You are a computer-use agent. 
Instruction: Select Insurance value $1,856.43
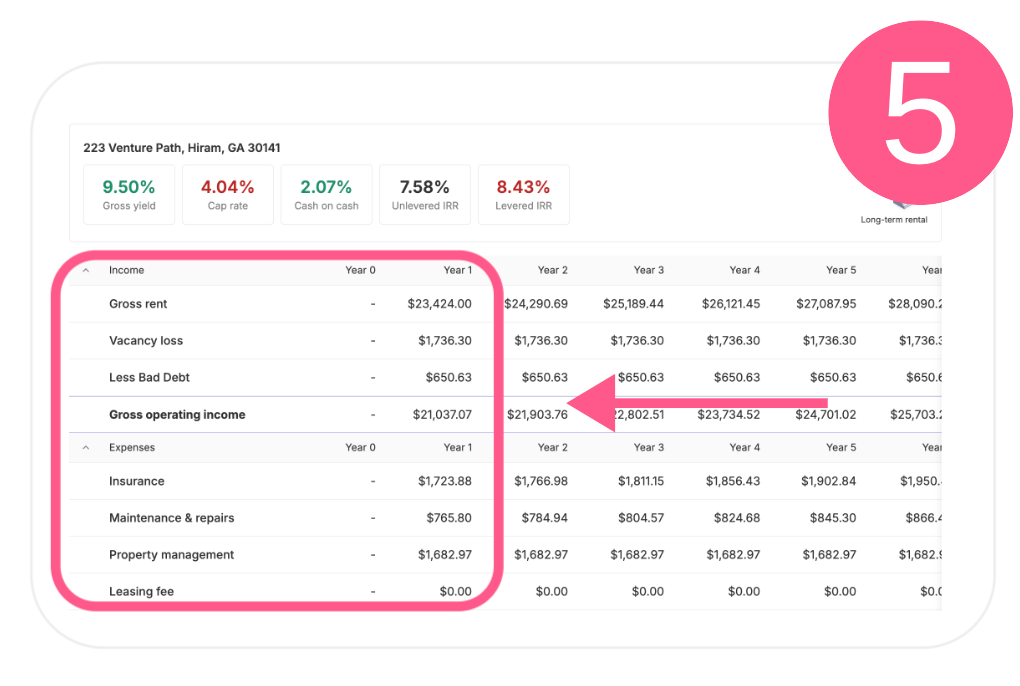733,481
